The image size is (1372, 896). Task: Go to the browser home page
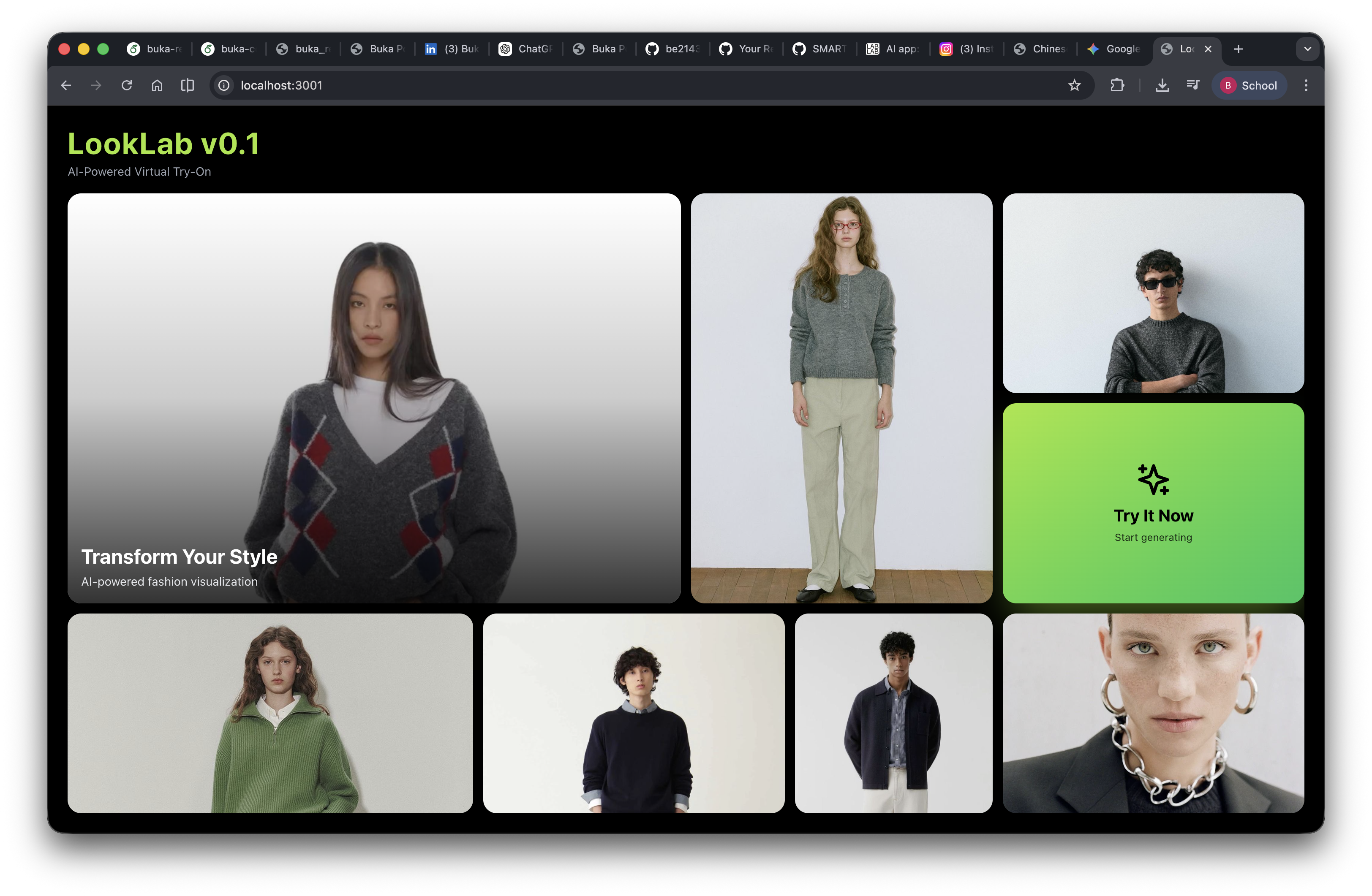click(157, 85)
